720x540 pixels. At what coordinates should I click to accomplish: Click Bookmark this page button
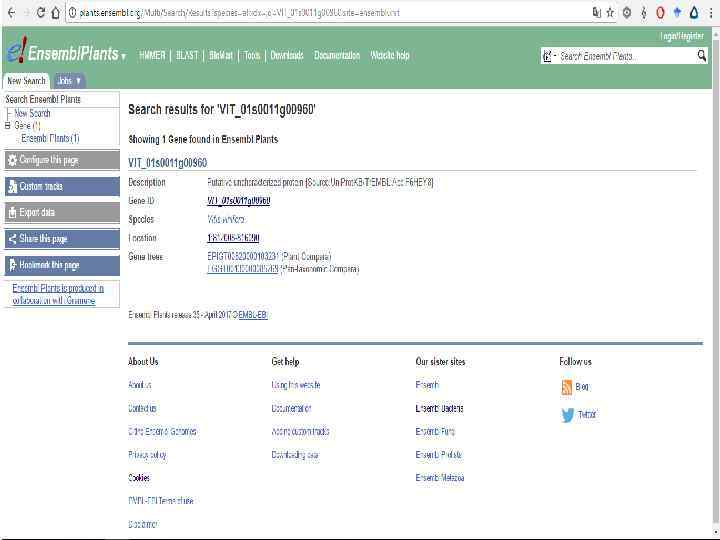(62, 265)
